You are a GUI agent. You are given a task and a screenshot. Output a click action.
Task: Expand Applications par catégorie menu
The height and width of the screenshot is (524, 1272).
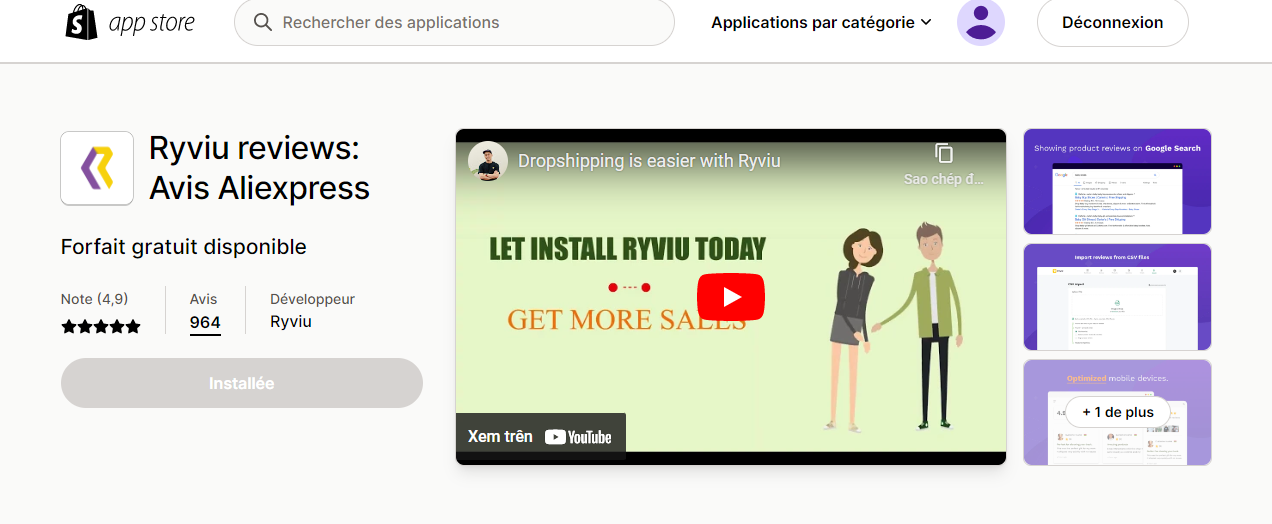click(821, 22)
